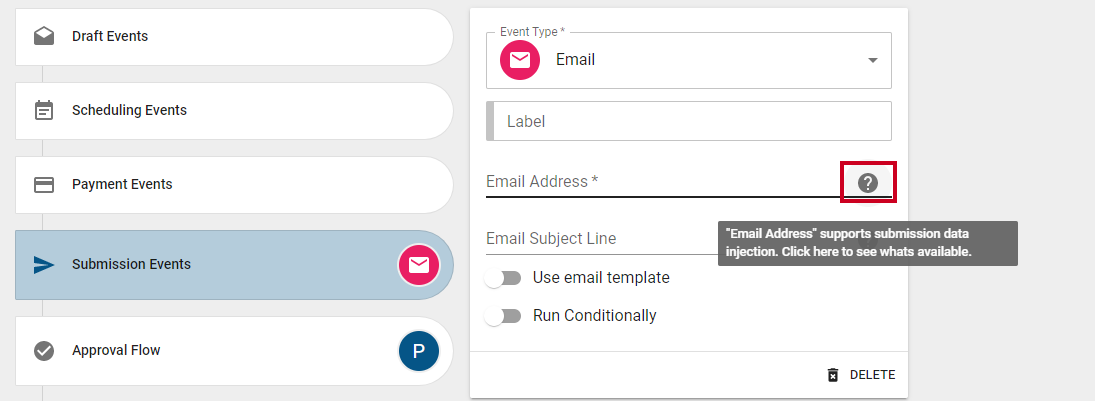Select Scheduling Events in the sidebar
The height and width of the screenshot is (401, 1095).
point(234,110)
